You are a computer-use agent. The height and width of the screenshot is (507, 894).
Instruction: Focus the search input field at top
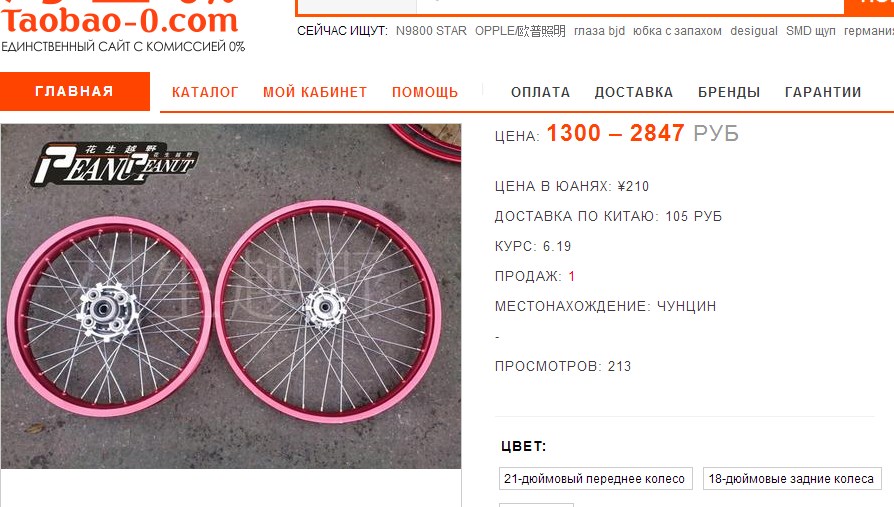pyautogui.click(x=570, y=6)
